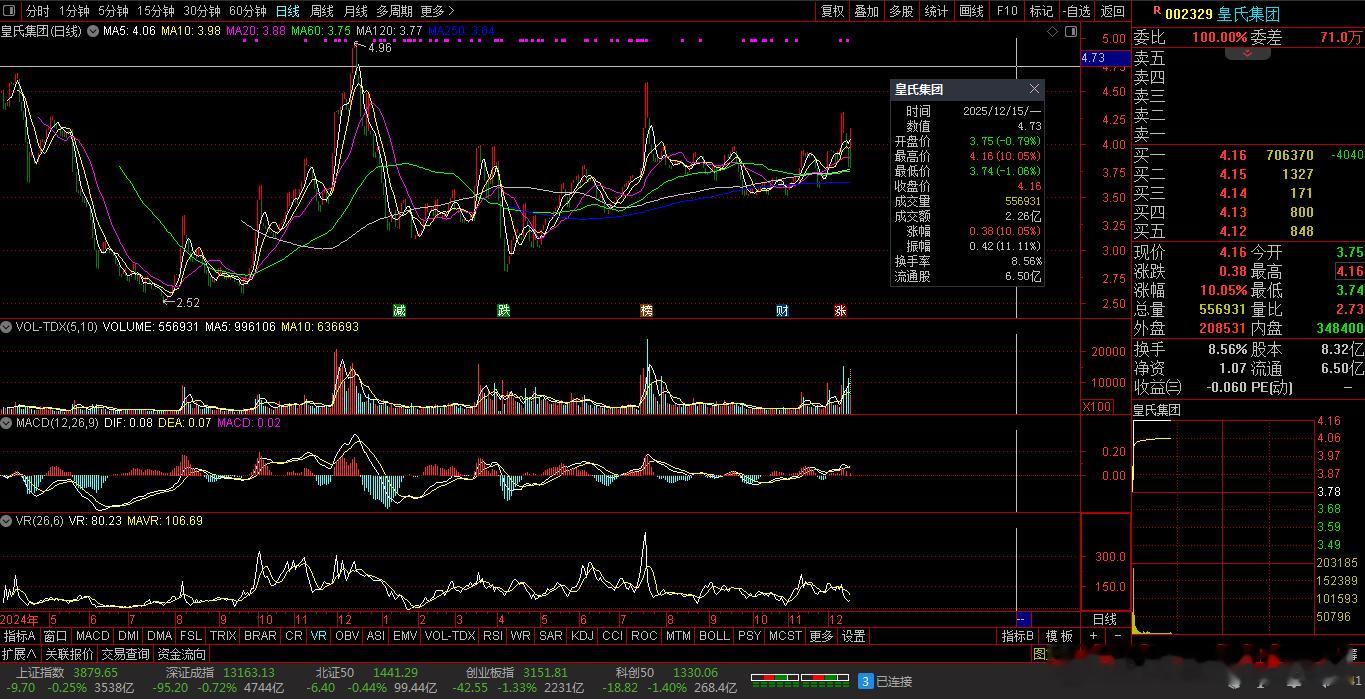Switch to 分时 intraday view
Image resolution: width=1365 pixels, height=699 pixels.
point(37,11)
